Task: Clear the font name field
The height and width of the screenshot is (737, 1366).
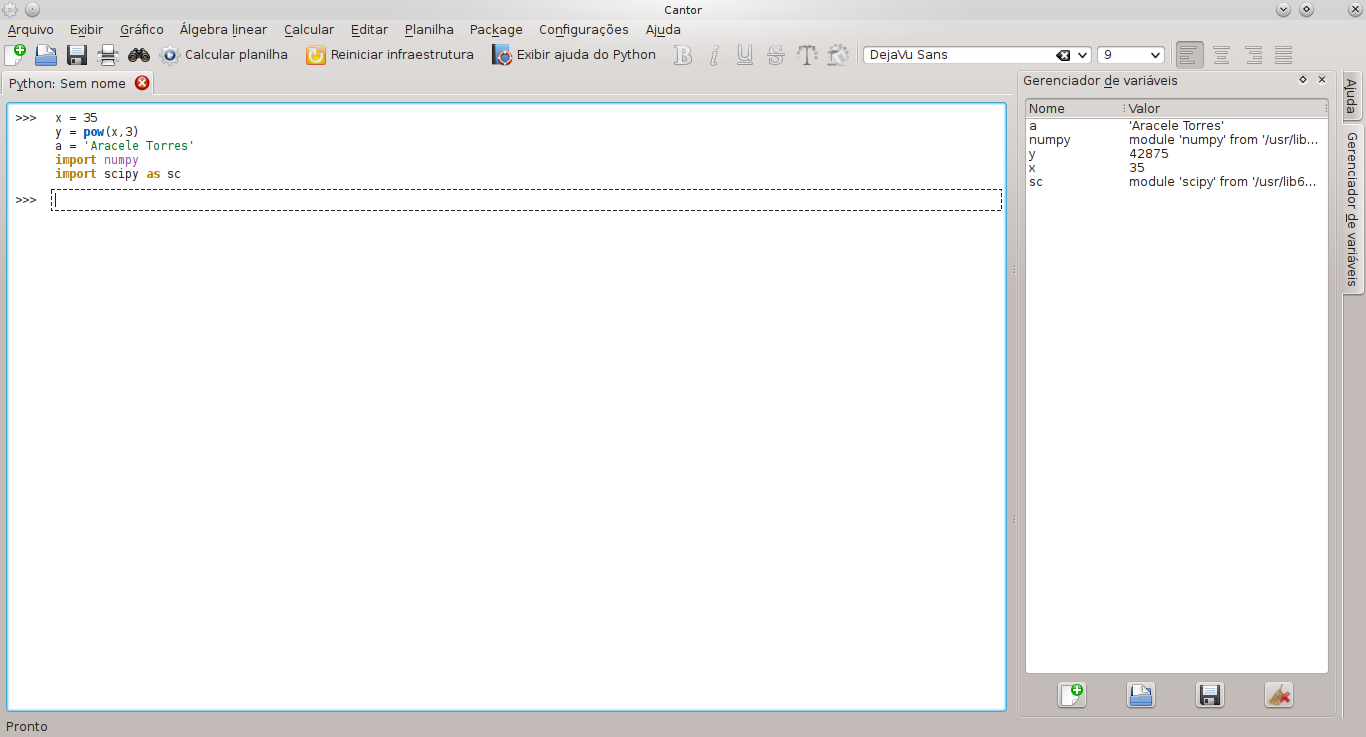Action: (1063, 55)
